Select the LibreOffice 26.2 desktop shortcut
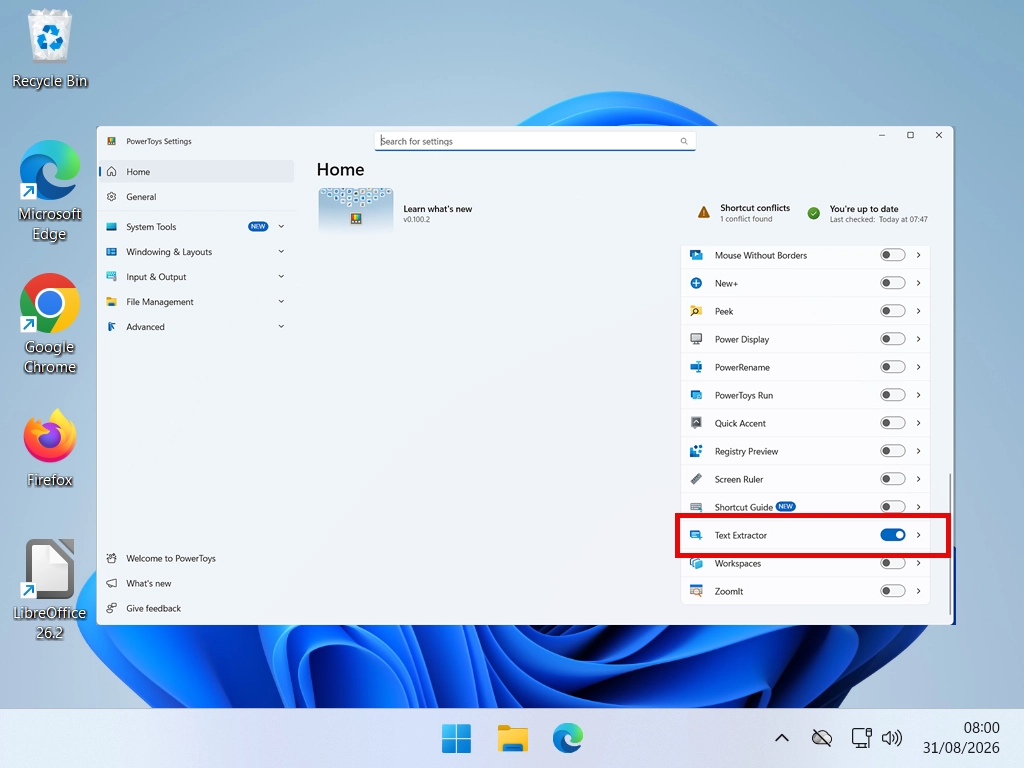 [50, 590]
